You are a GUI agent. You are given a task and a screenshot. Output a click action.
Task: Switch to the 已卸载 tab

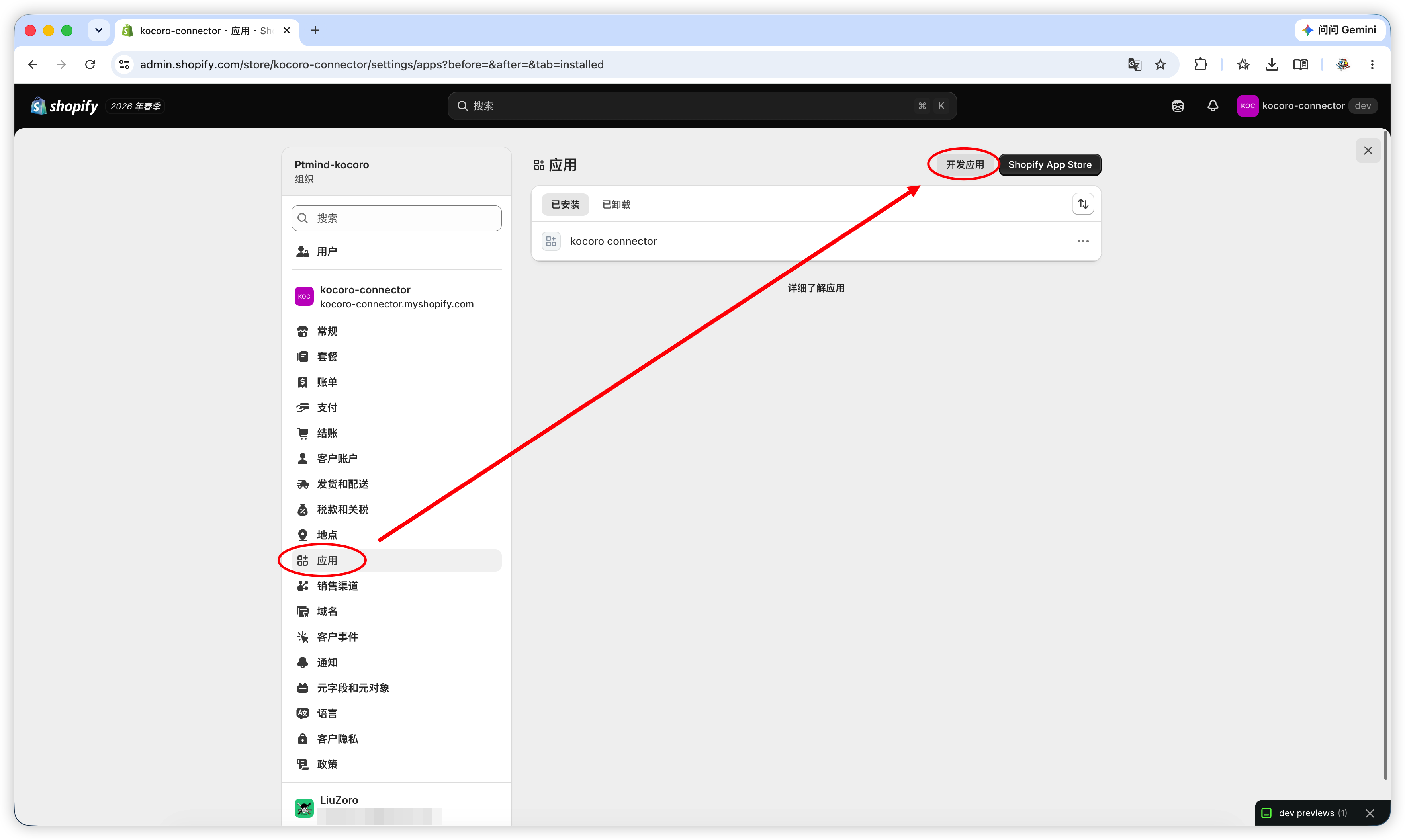[x=616, y=204]
